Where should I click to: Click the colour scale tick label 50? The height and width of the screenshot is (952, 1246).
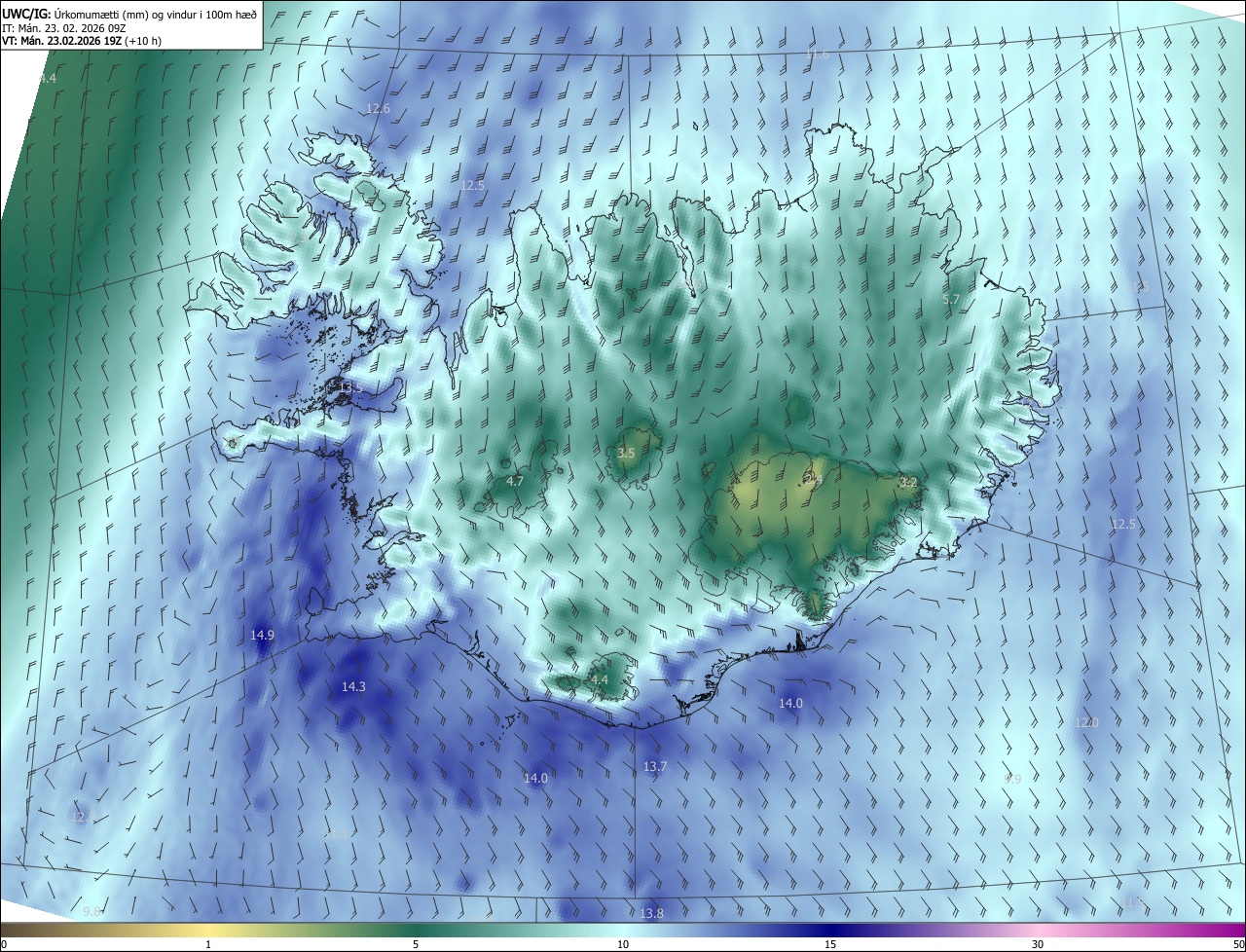coord(1238,944)
